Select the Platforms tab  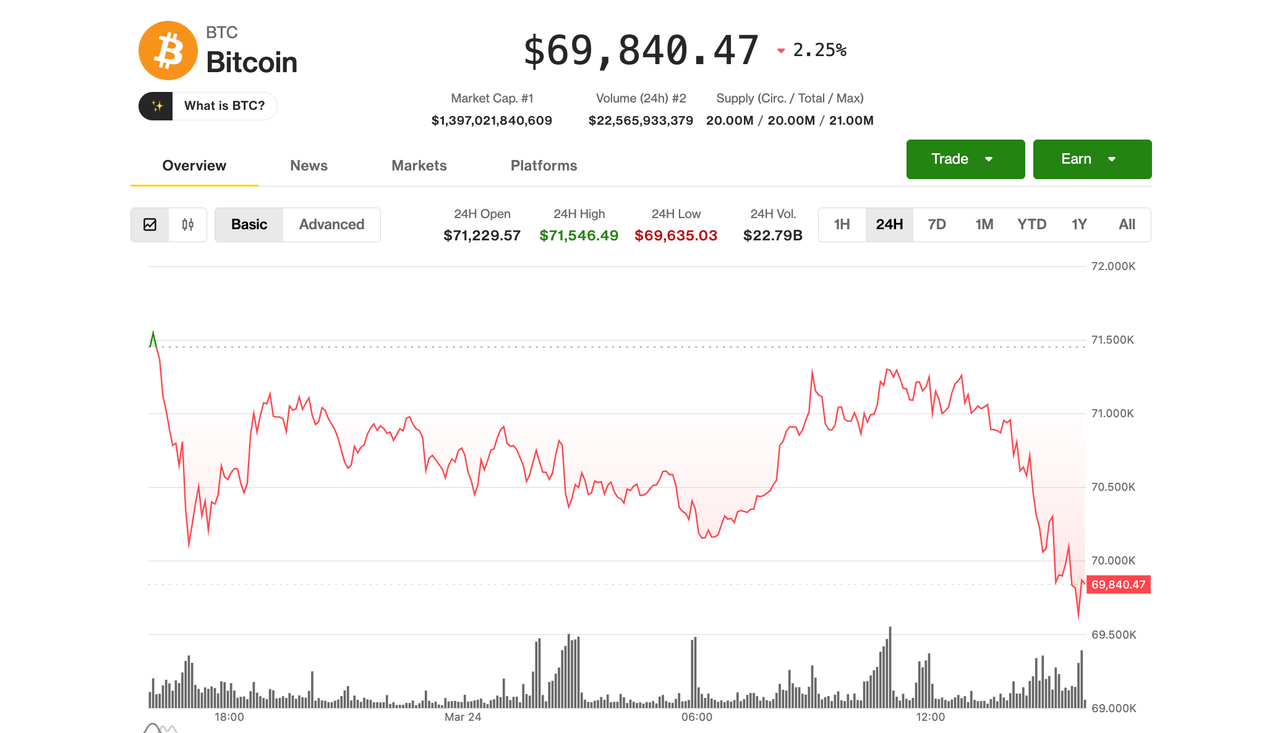coord(543,165)
